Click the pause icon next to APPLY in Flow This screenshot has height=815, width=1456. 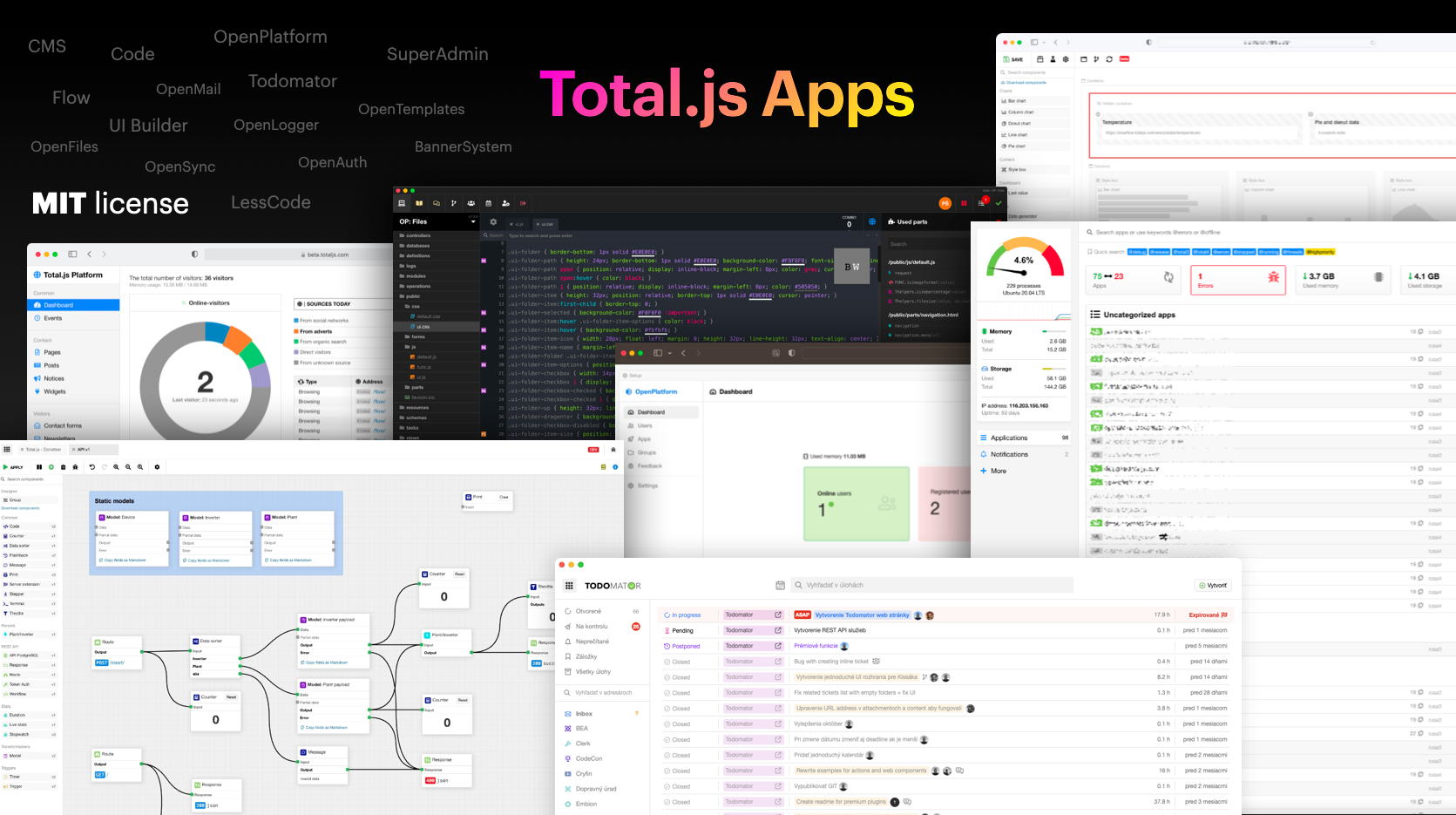(x=38, y=467)
